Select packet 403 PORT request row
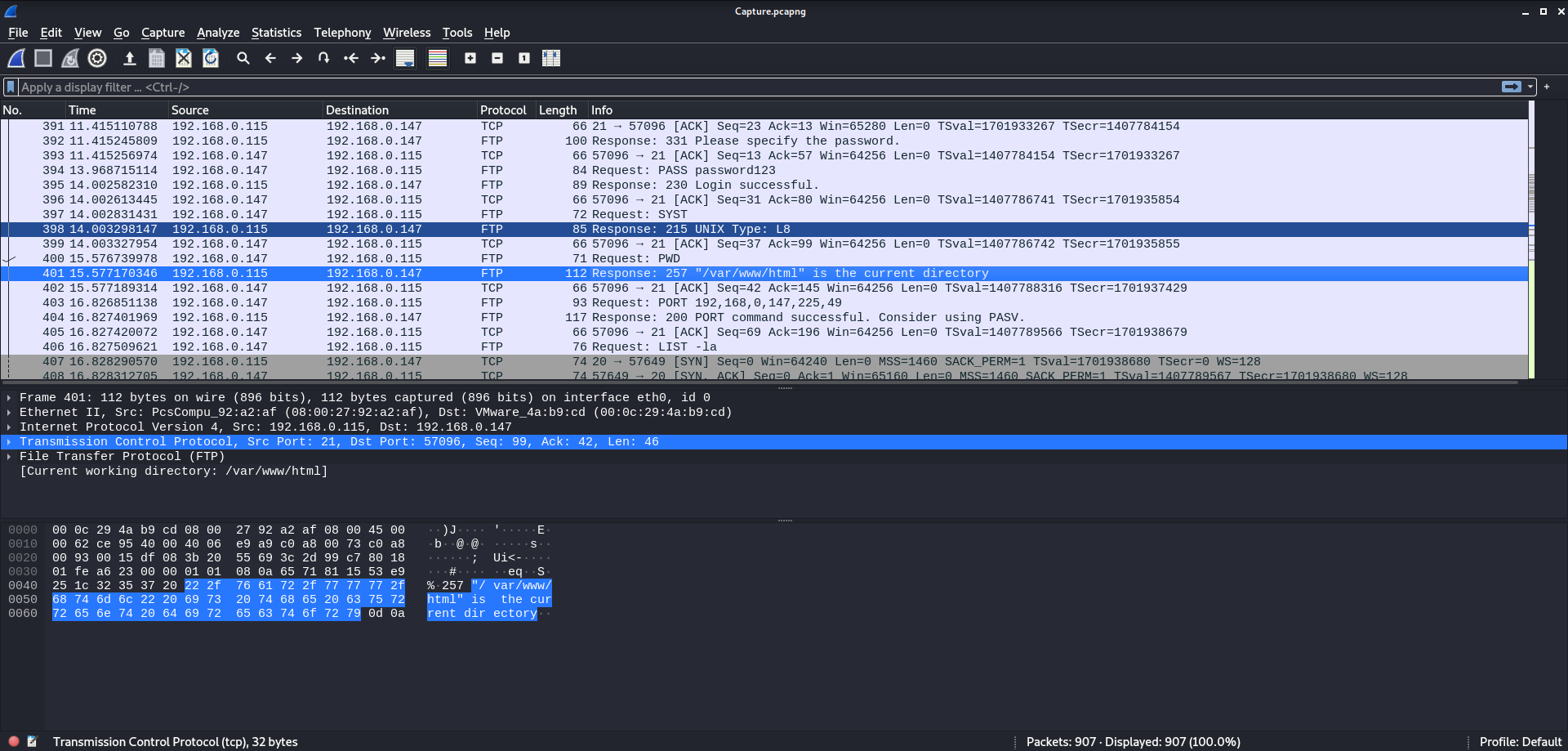The height and width of the screenshot is (751, 1568). pos(764,303)
